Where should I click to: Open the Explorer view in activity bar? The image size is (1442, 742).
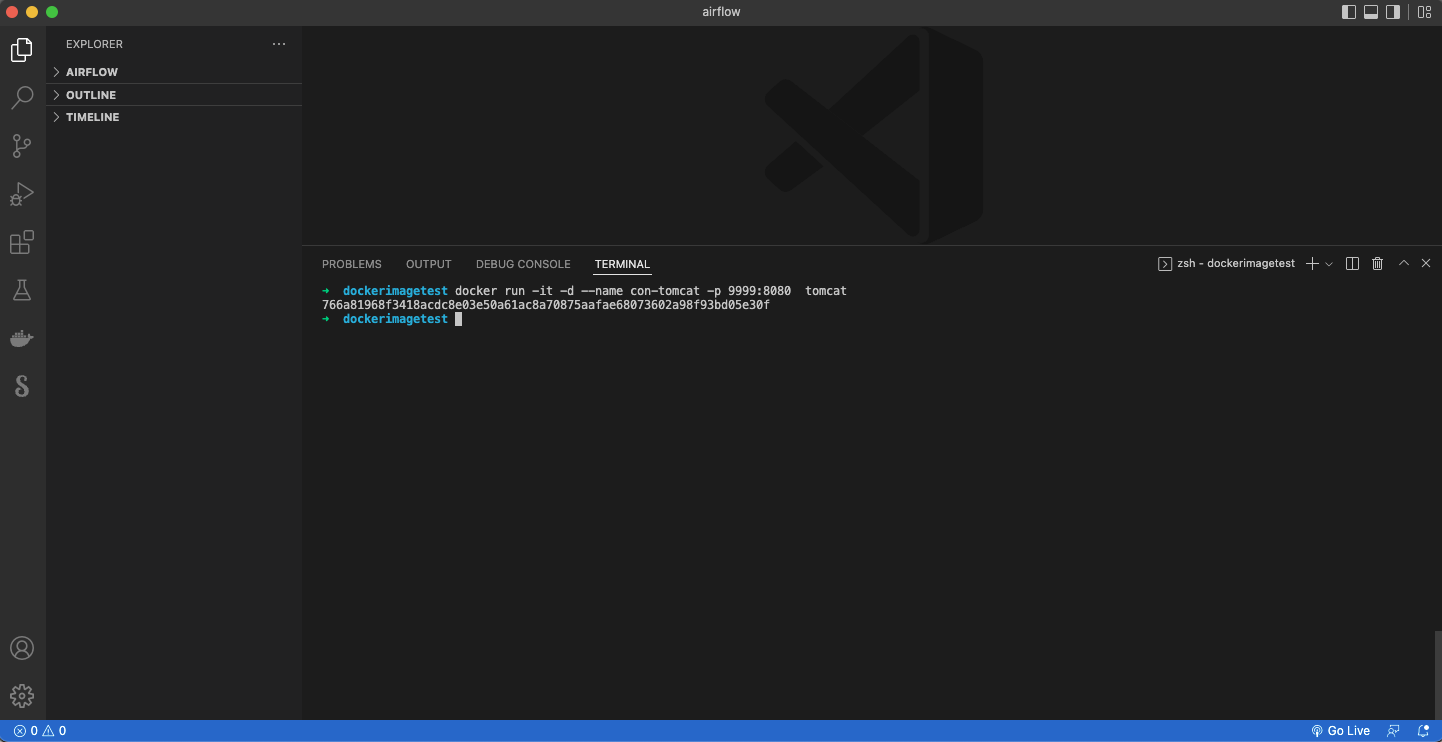[x=22, y=49]
